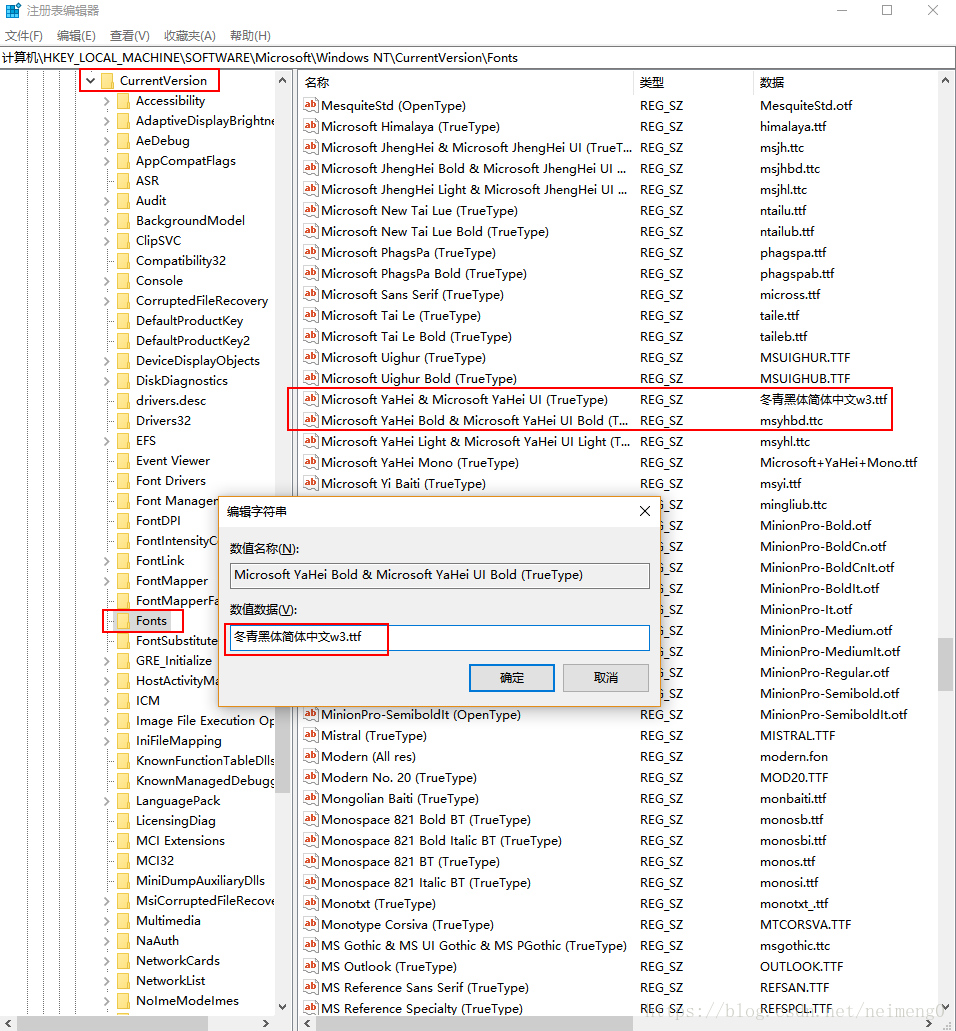Image resolution: width=956 pixels, height=1031 pixels.
Task: Expand the NetworkList key
Action: pyautogui.click(x=107, y=981)
